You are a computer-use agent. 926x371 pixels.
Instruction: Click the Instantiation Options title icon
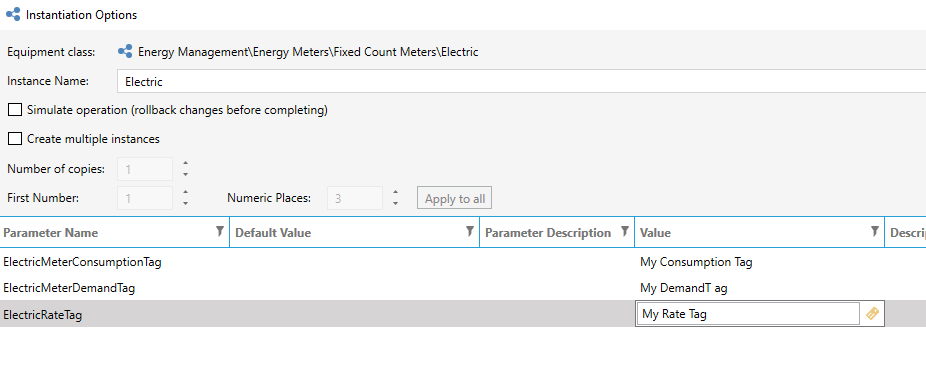click(13, 15)
